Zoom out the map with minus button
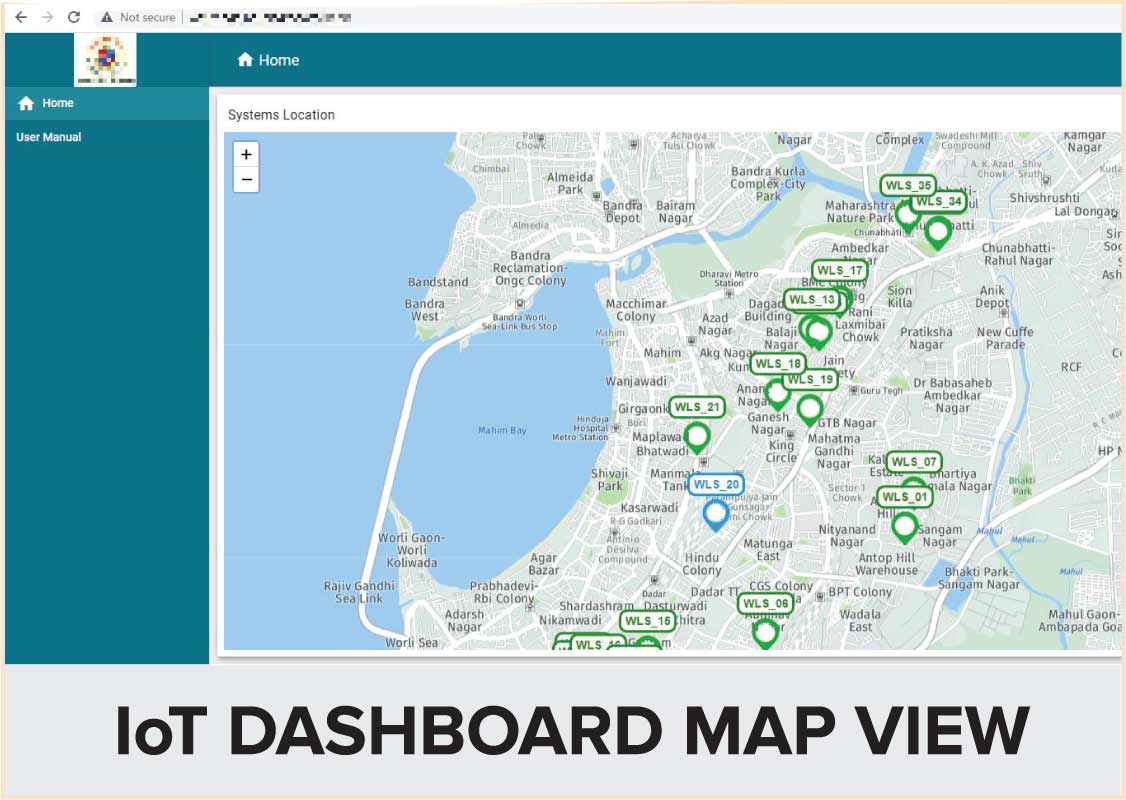The image size is (1126, 800). tap(246, 180)
